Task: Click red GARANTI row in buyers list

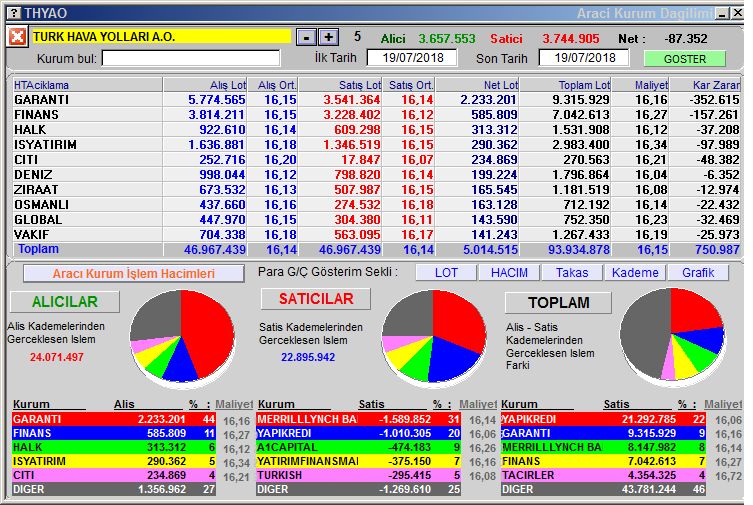Action: pos(114,419)
